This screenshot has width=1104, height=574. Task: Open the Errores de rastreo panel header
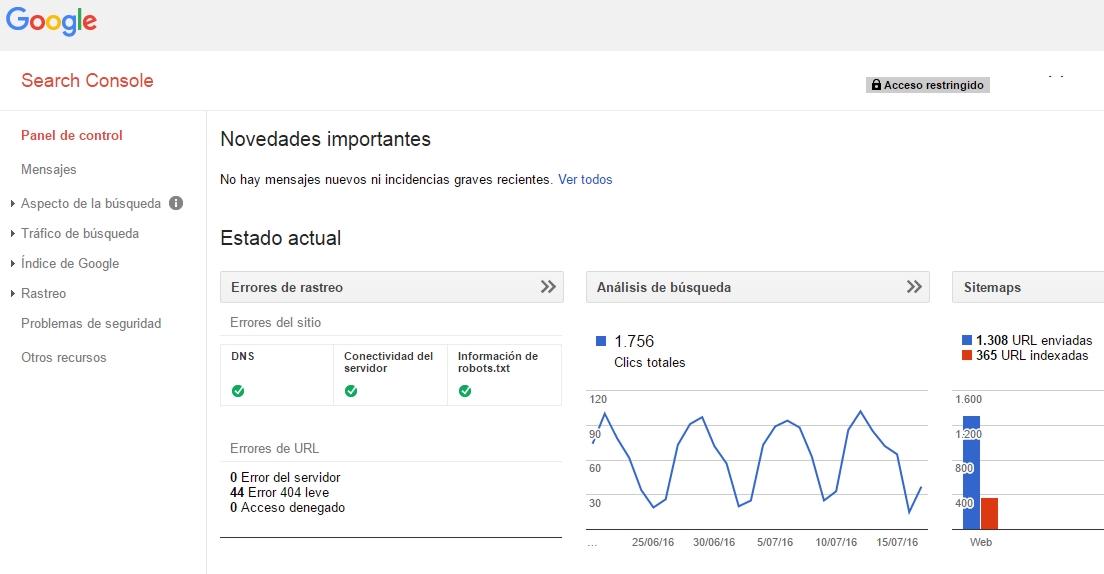391,287
